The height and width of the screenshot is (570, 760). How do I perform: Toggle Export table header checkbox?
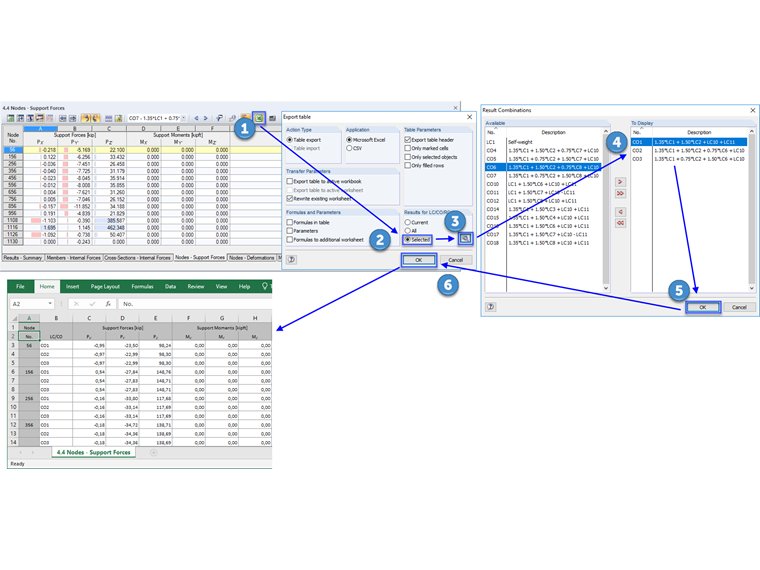[408, 140]
